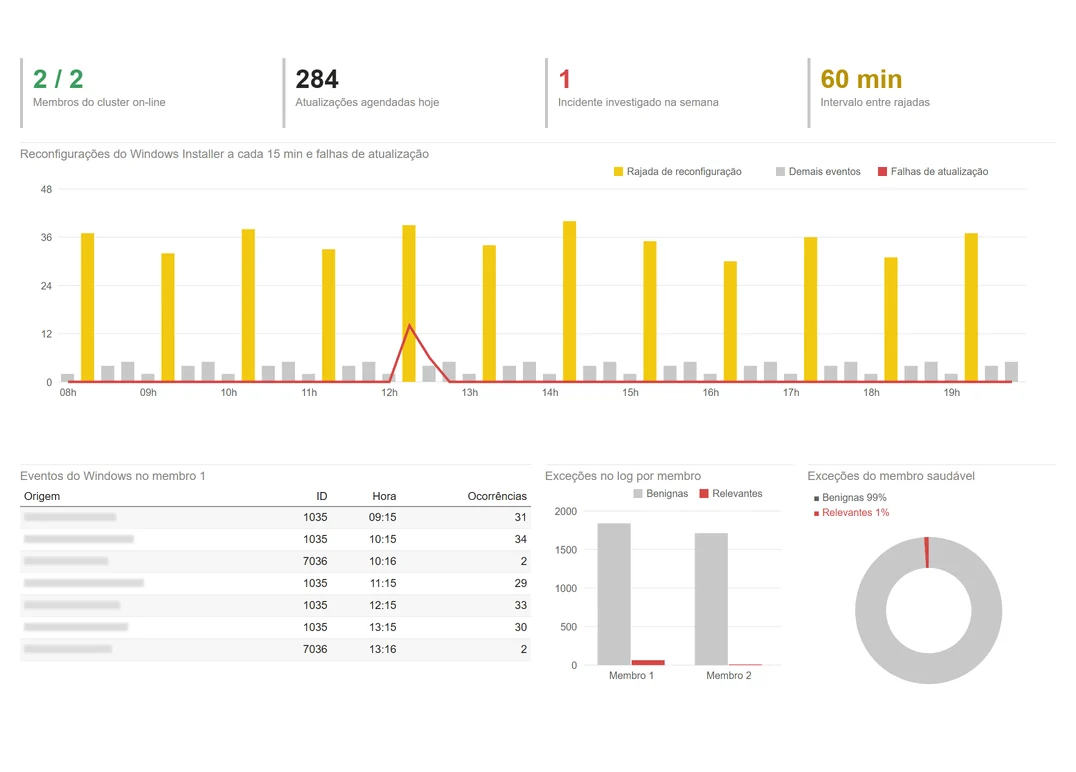
Task: Click the 'Benignas 99%' donut legend
Action: tap(850, 498)
